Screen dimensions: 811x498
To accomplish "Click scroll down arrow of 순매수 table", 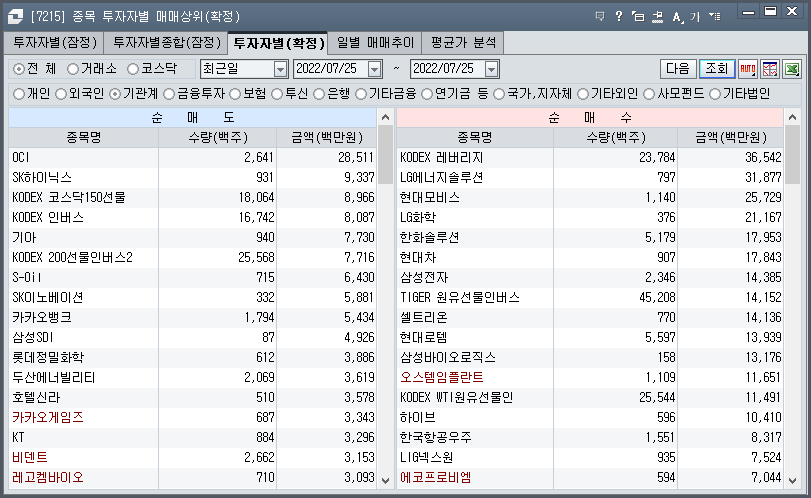I will coord(792,480).
